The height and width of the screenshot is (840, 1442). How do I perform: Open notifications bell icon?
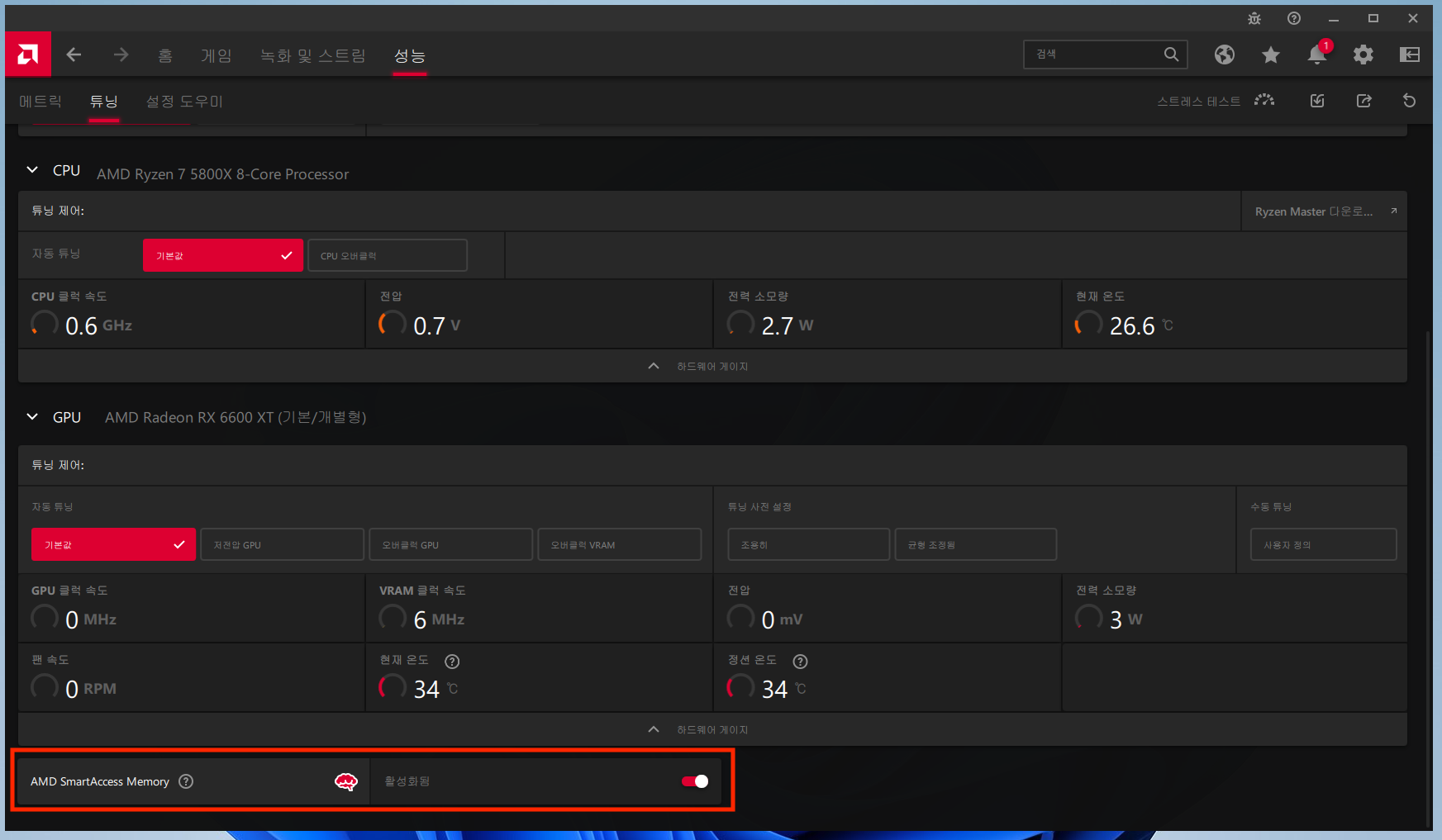coord(1317,55)
